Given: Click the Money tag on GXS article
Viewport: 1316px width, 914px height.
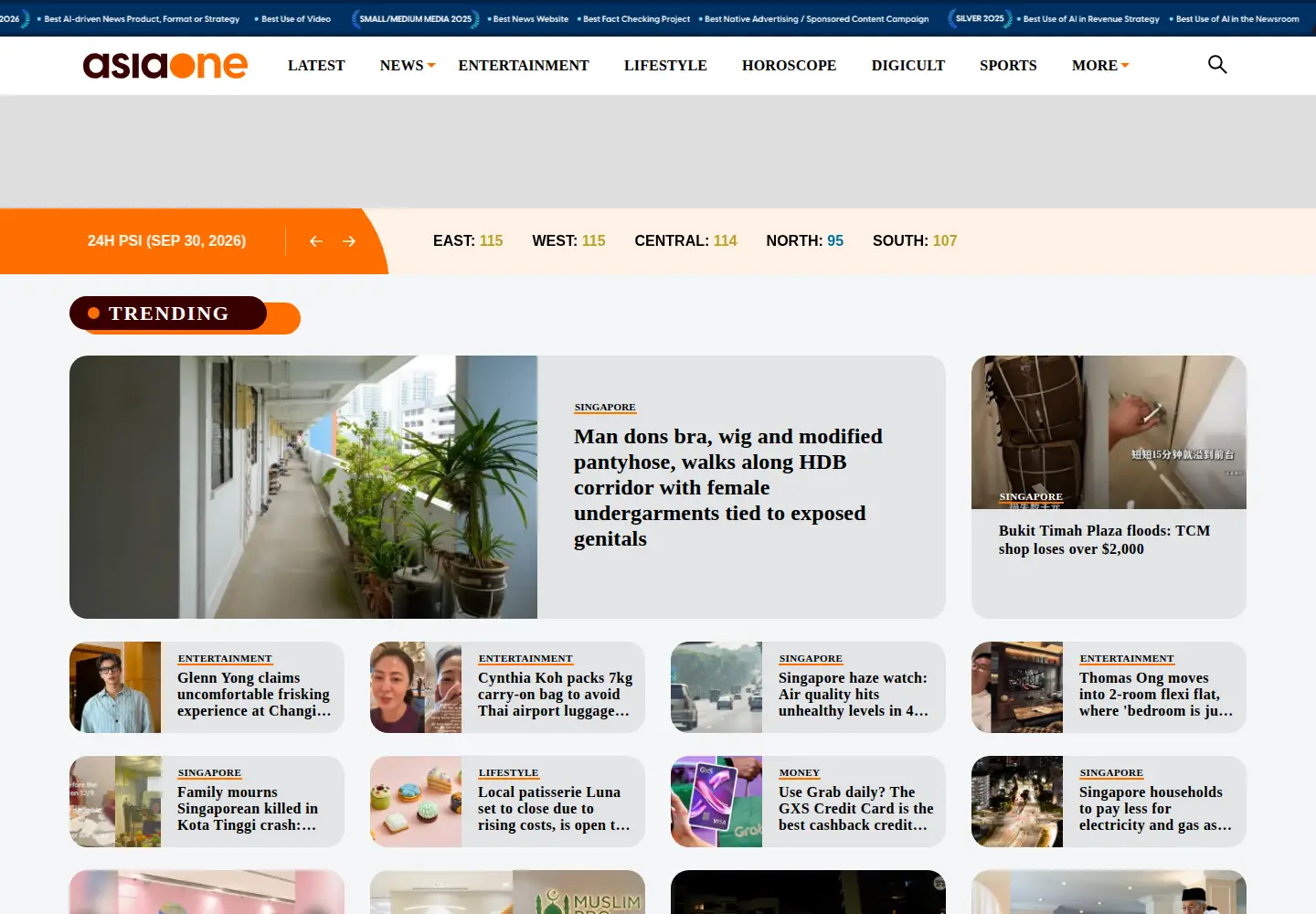Looking at the screenshot, I should pos(800,773).
